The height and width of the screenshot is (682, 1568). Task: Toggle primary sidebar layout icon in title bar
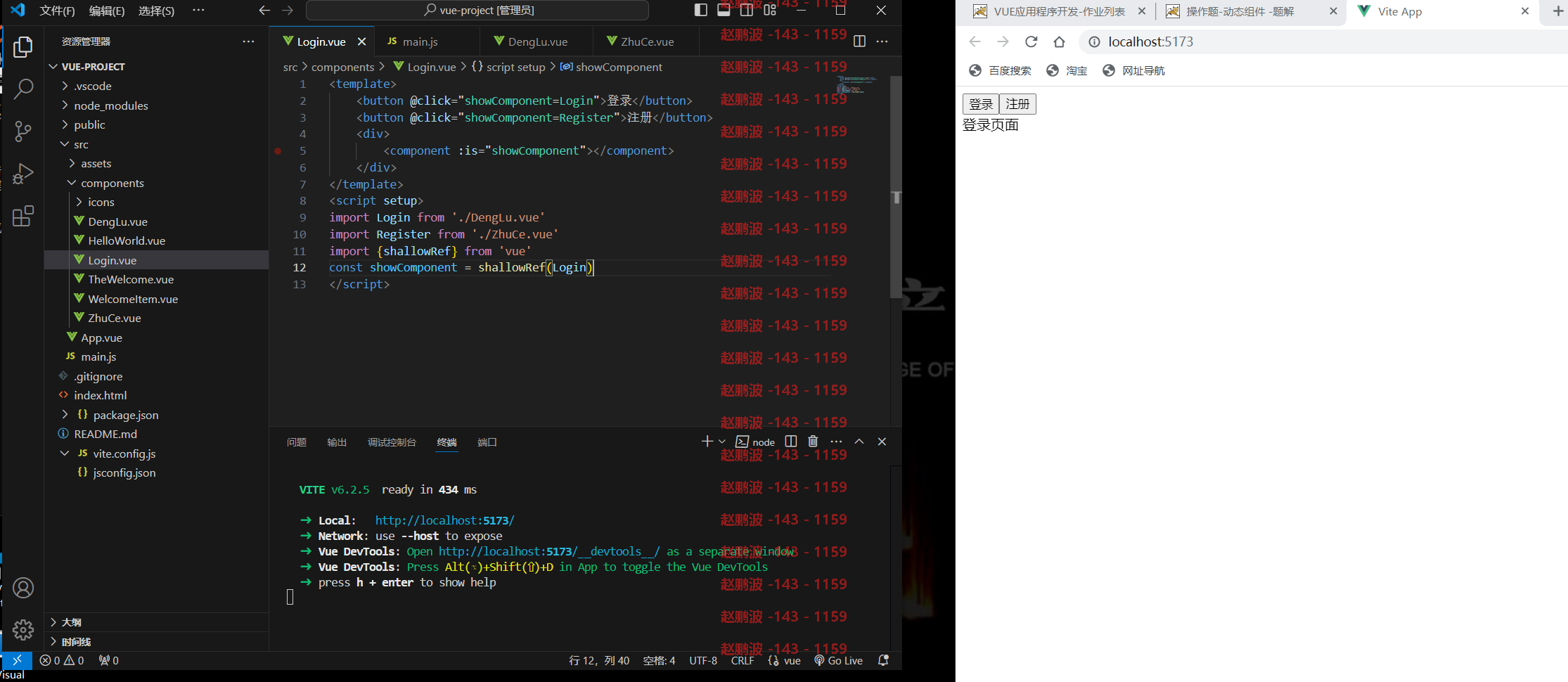click(x=701, y=10)
